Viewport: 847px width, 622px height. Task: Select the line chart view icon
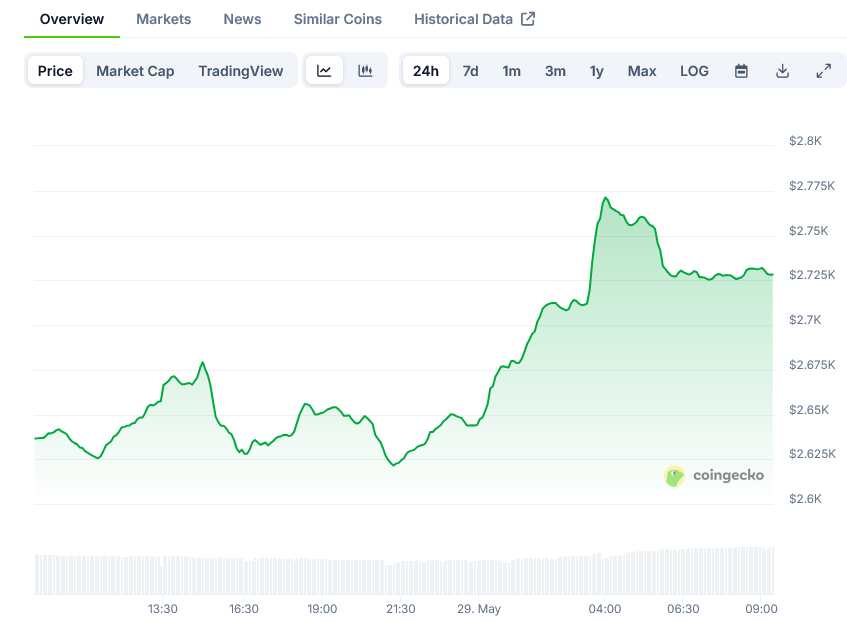pos(324,70)
